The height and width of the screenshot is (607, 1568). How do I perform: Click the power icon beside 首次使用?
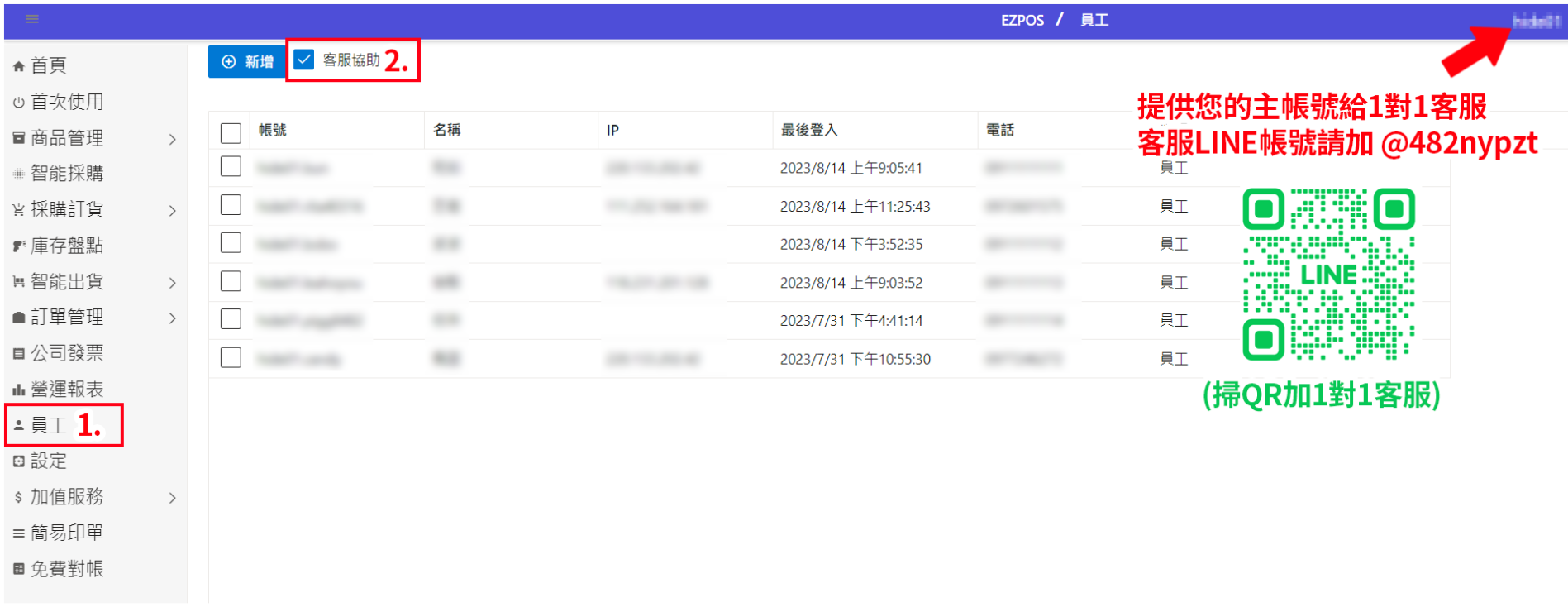[x=18, y=103]
